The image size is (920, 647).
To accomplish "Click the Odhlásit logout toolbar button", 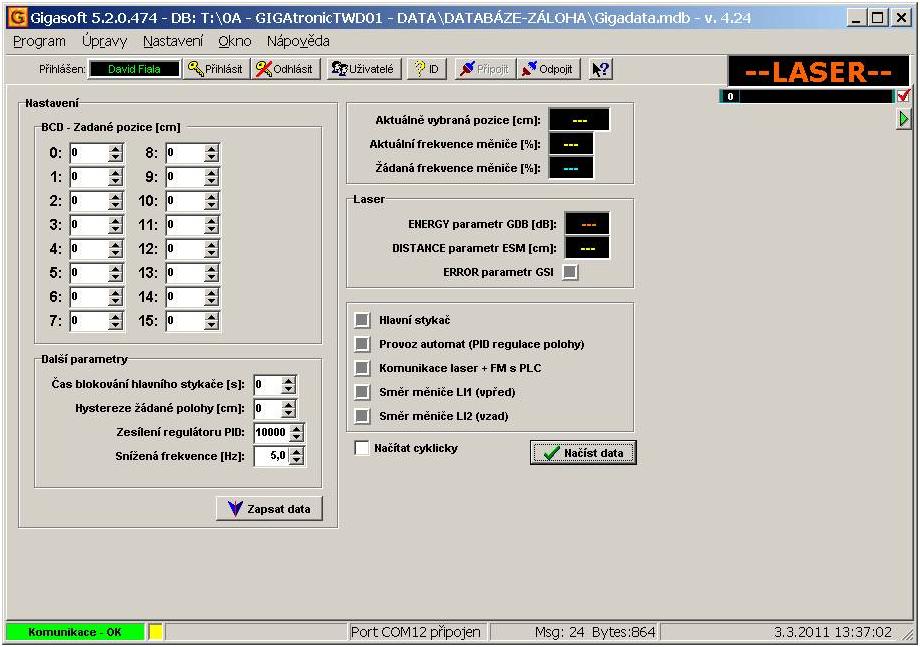I will tap(284, 69).
